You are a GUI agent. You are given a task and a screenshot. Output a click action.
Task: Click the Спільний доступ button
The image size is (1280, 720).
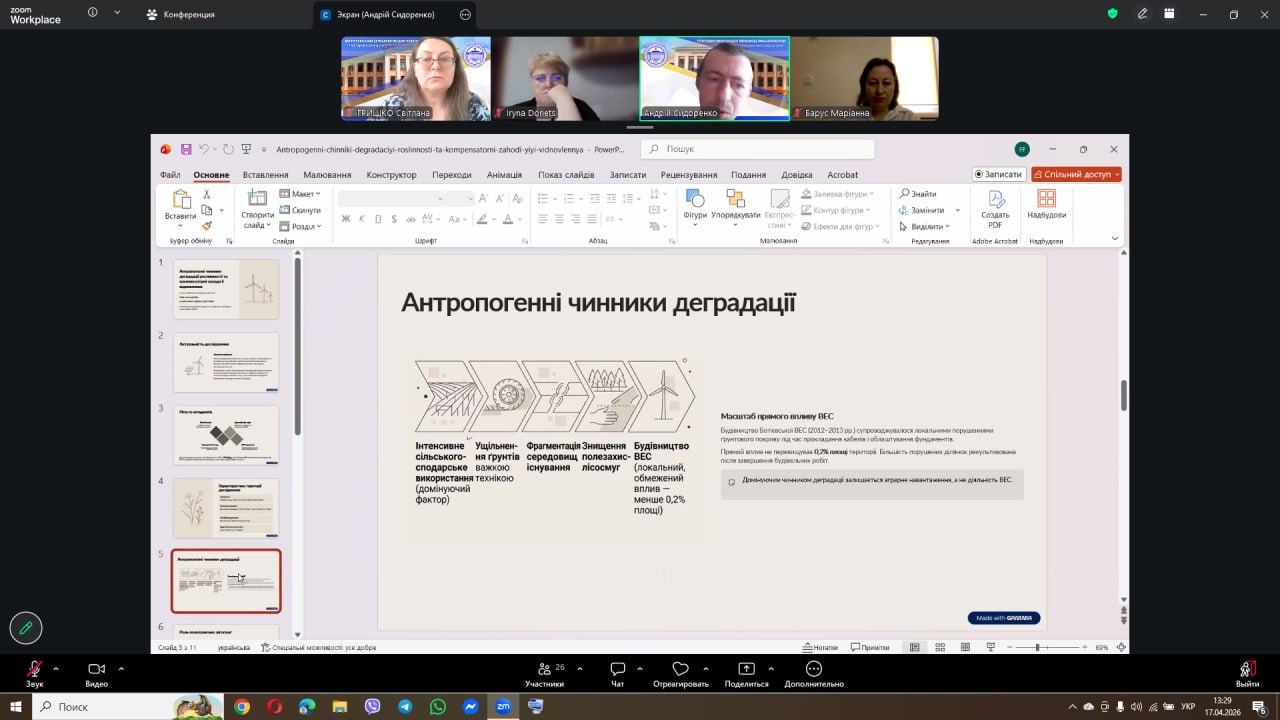pos(1076,174)
